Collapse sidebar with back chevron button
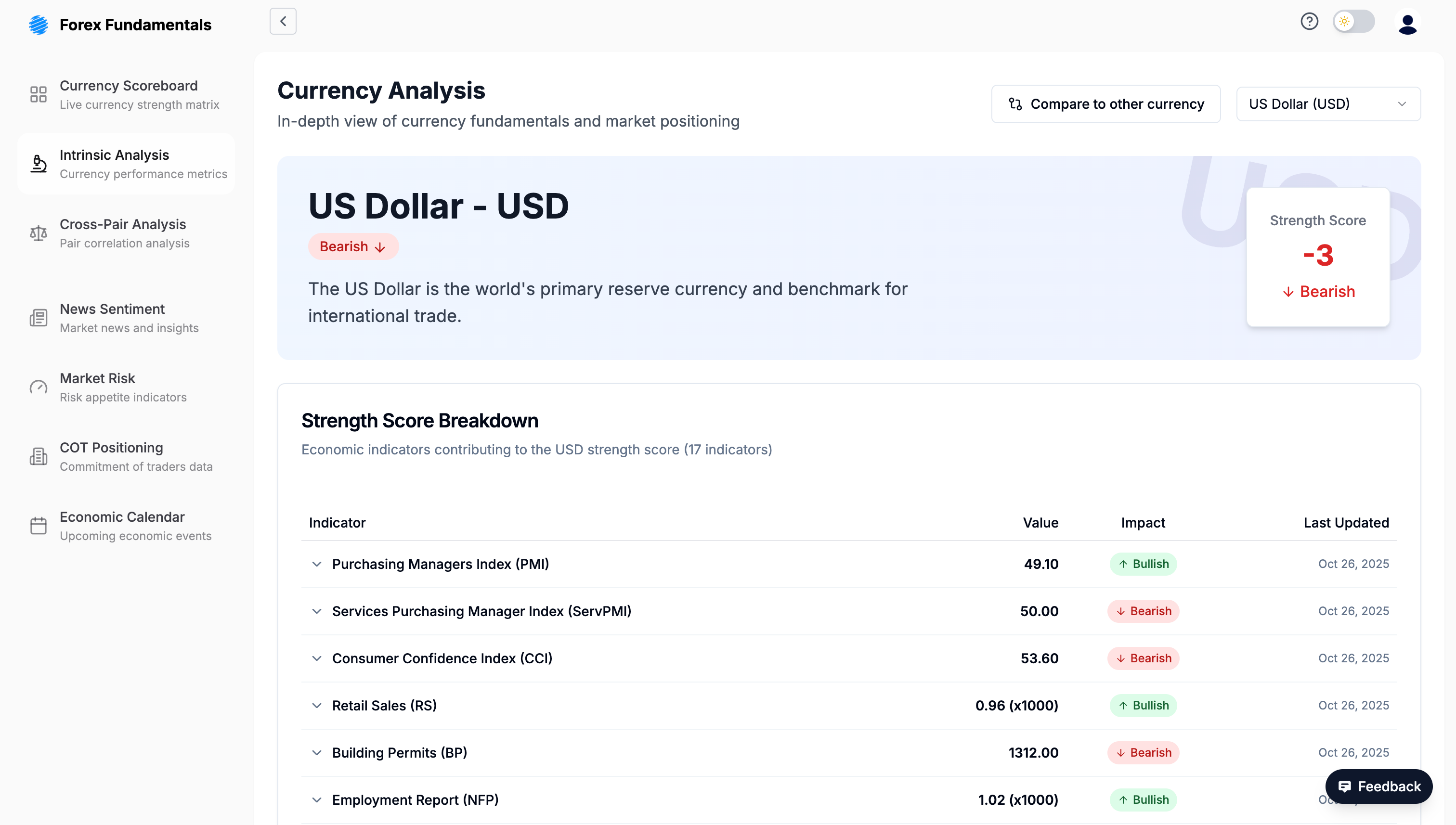The width and height of the screenshot is (1456, 825). 283,22
